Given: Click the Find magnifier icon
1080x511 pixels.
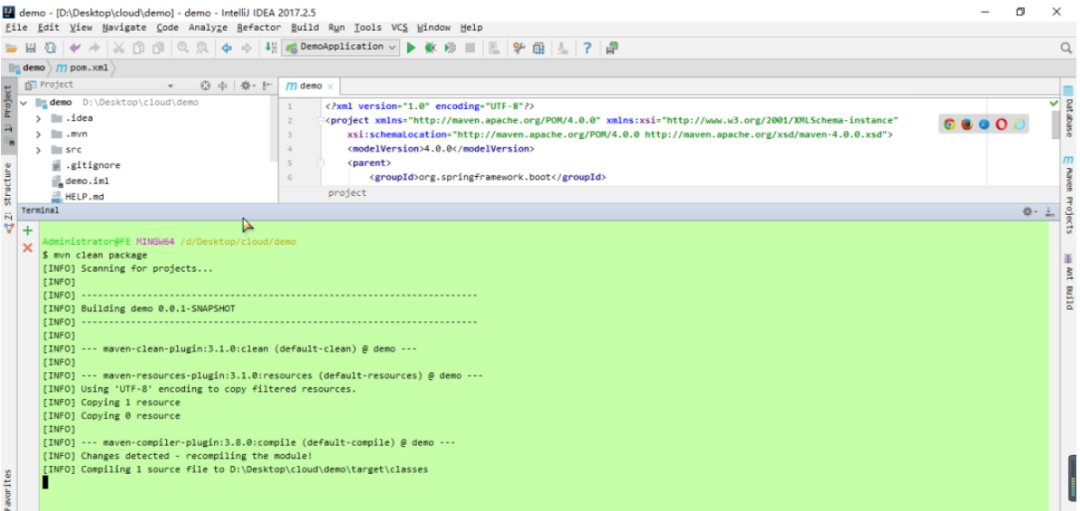Looking at the screenshot, I should 183,48.
